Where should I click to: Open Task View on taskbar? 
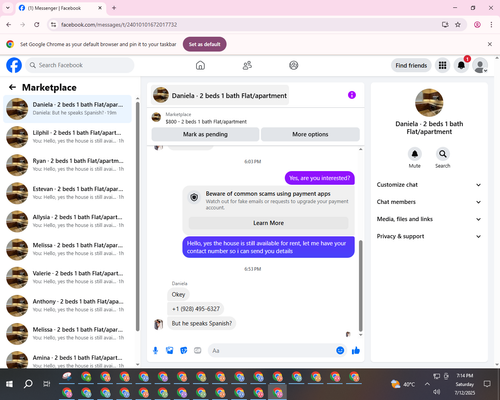point(47,384)
